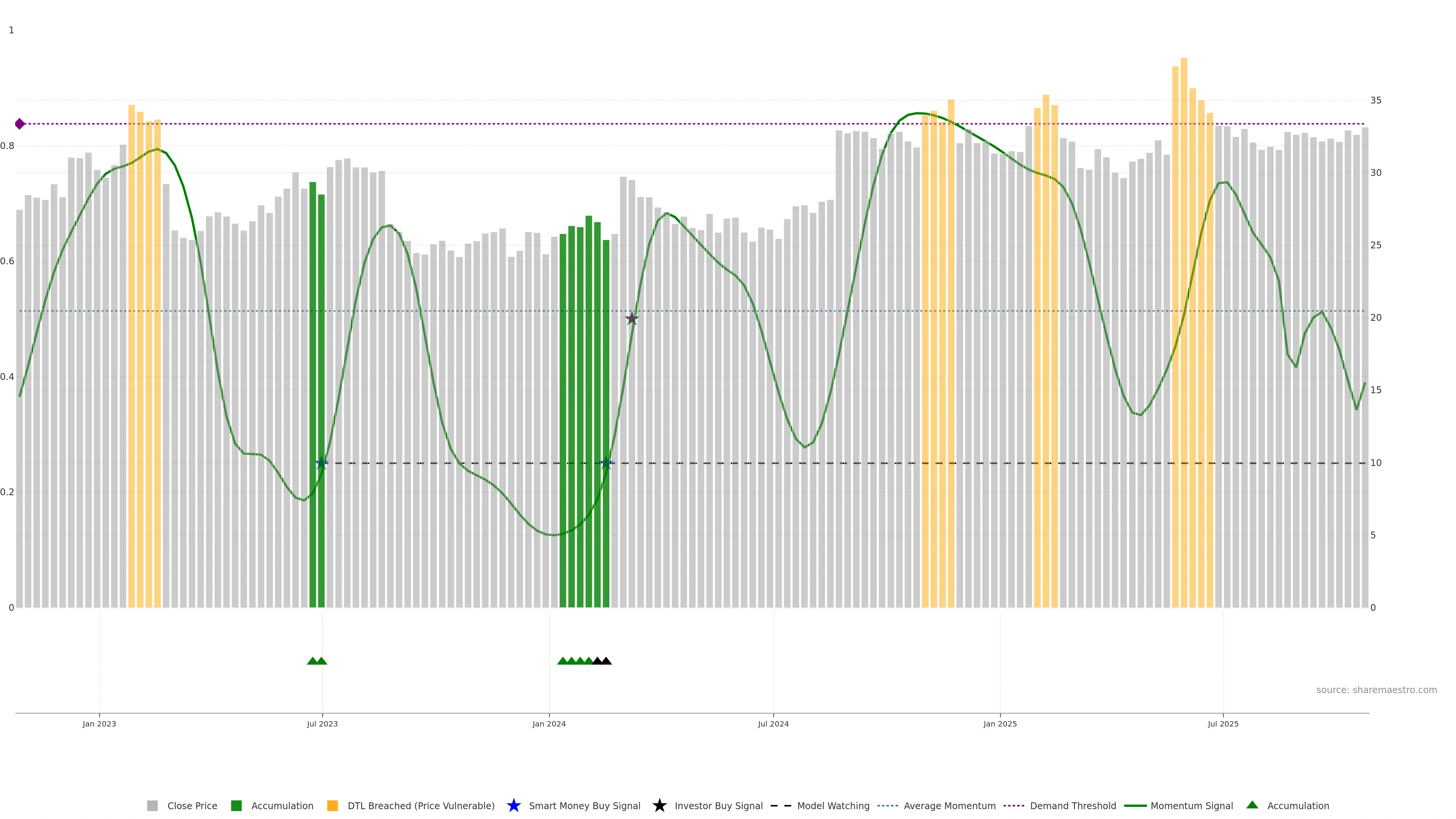1456x819 pixels.
Task: Click the blue star legend icon
Action: pos(513,805)
